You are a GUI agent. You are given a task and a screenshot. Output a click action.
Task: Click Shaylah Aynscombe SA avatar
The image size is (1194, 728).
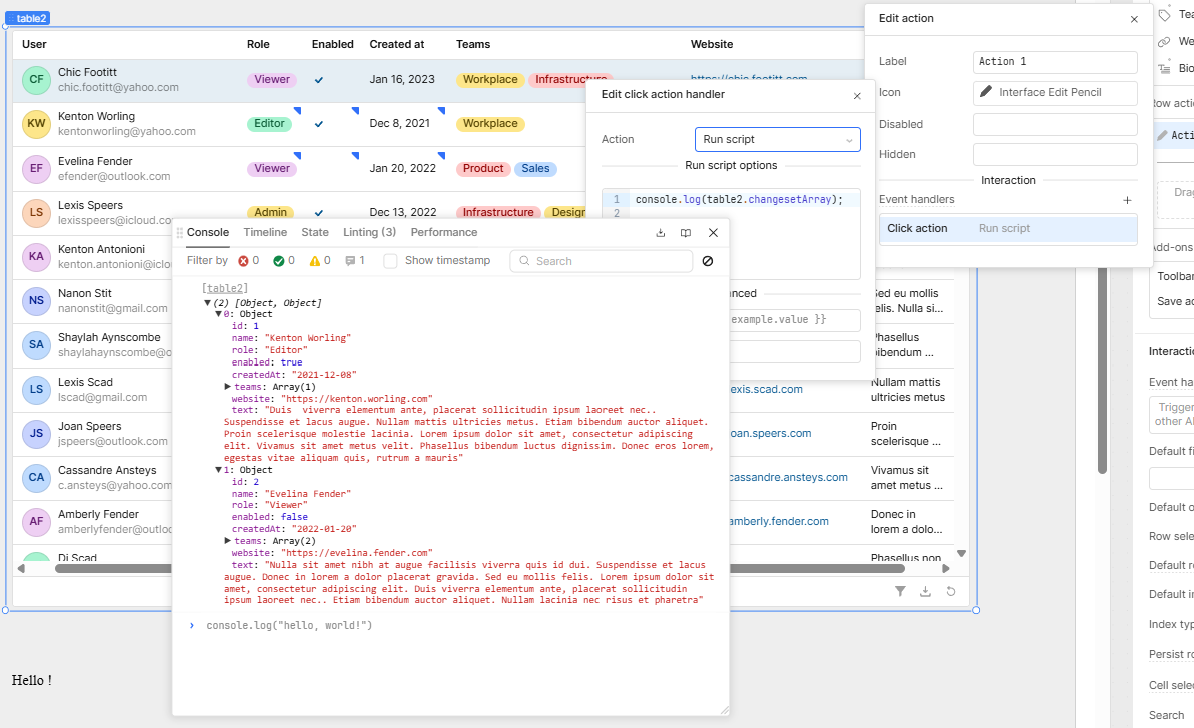tap(37, 345)
